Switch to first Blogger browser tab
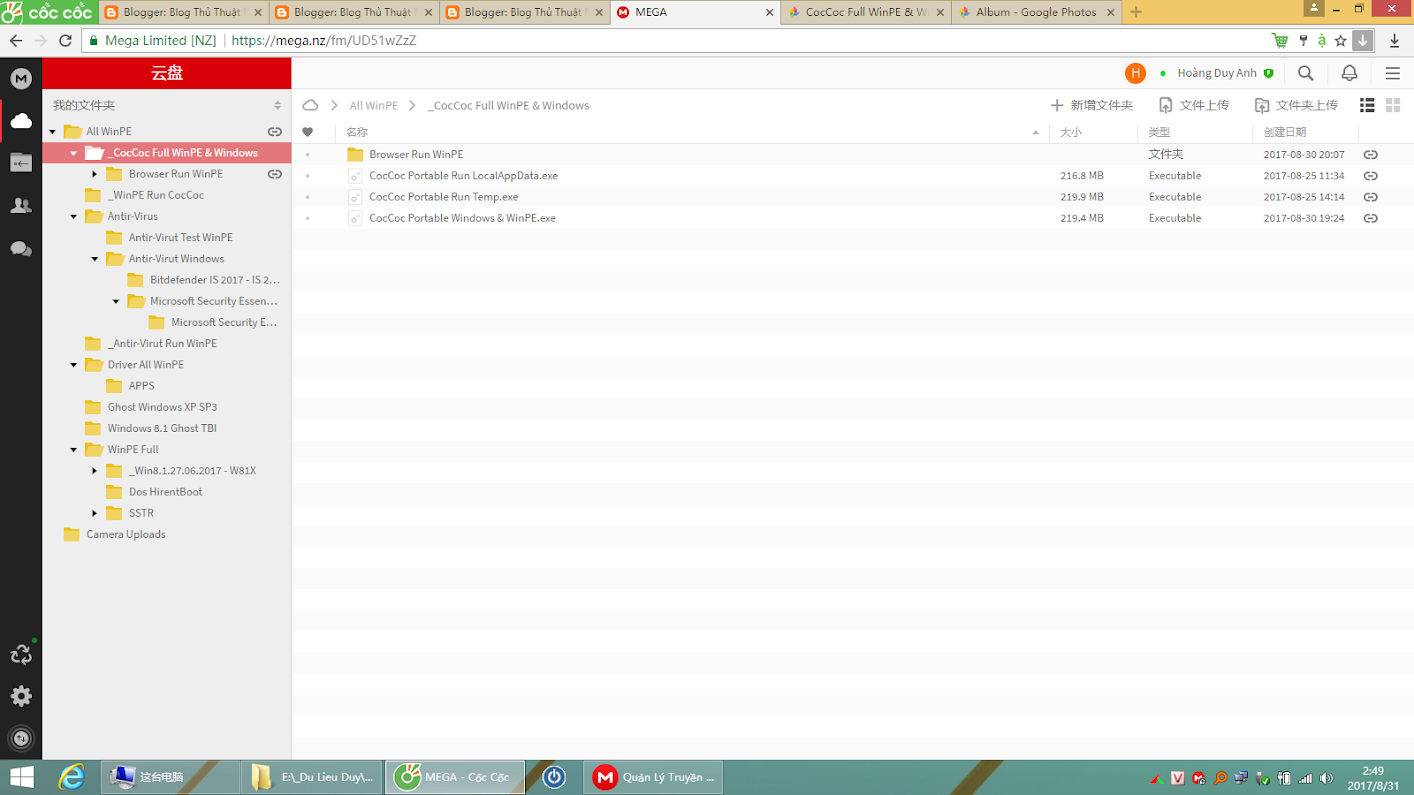This screenshot has height=795, width=1414. (184, 12)
